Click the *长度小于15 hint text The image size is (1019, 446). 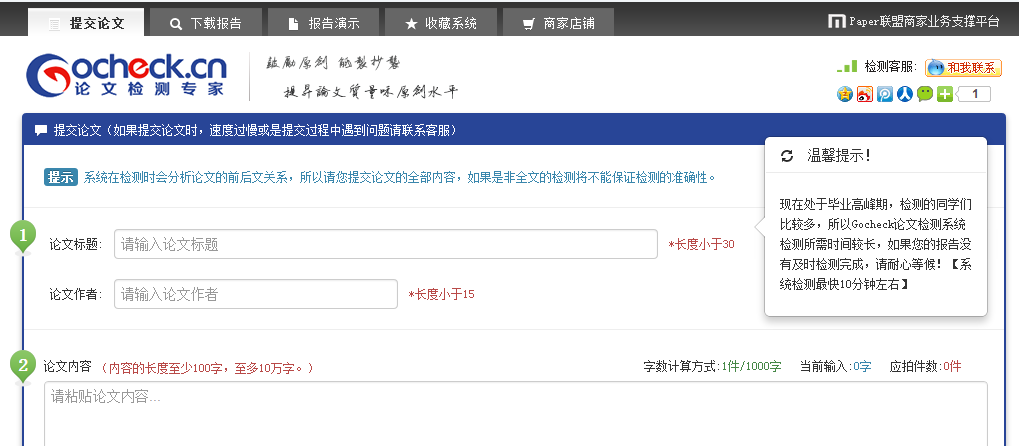pos(441,294)
